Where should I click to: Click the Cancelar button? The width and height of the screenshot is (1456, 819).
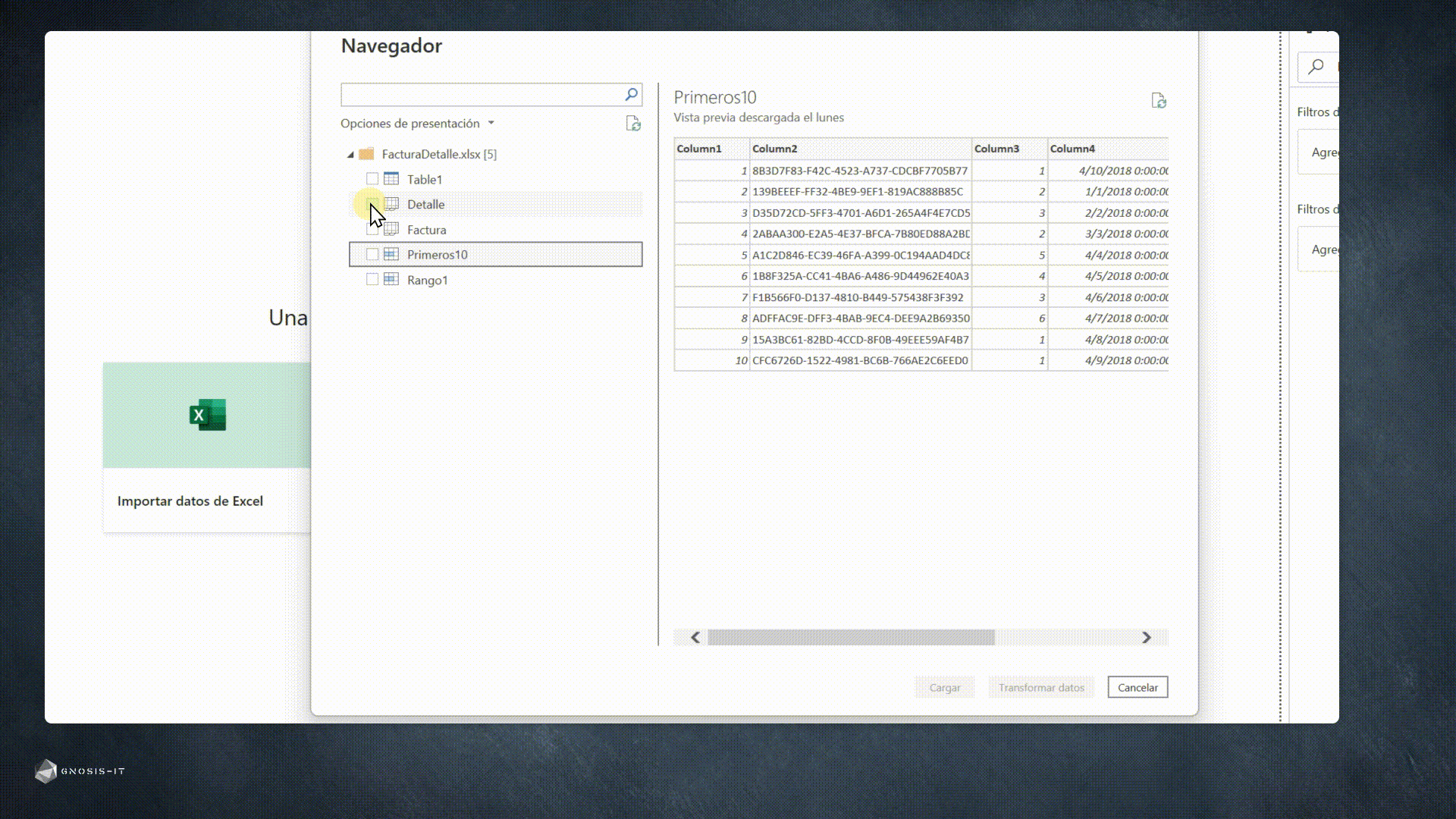tap(1137, 687)
